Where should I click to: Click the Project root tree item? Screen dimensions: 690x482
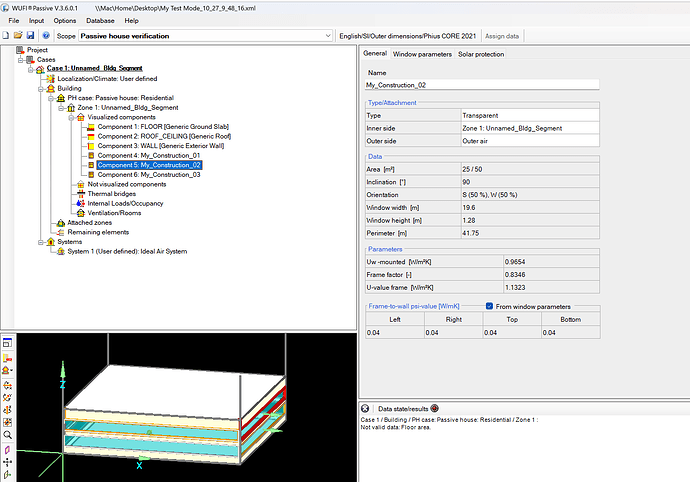click(x=37, y=50)
